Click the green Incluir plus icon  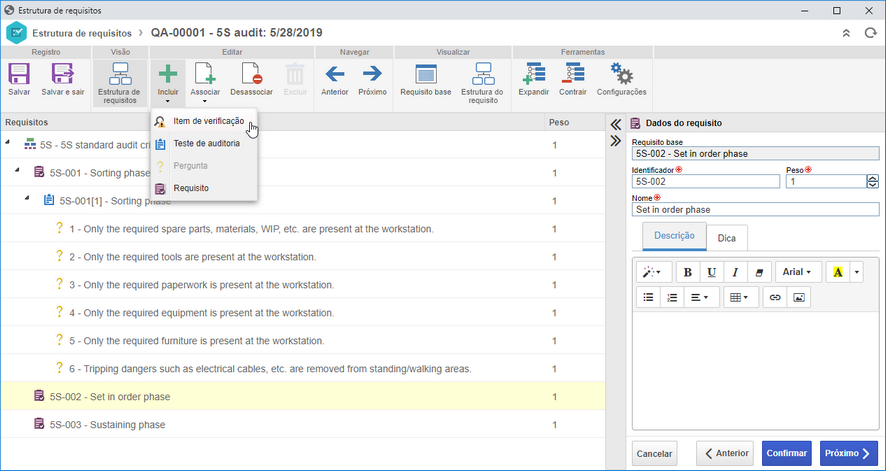pyautogui.click(x=168, y=74)
